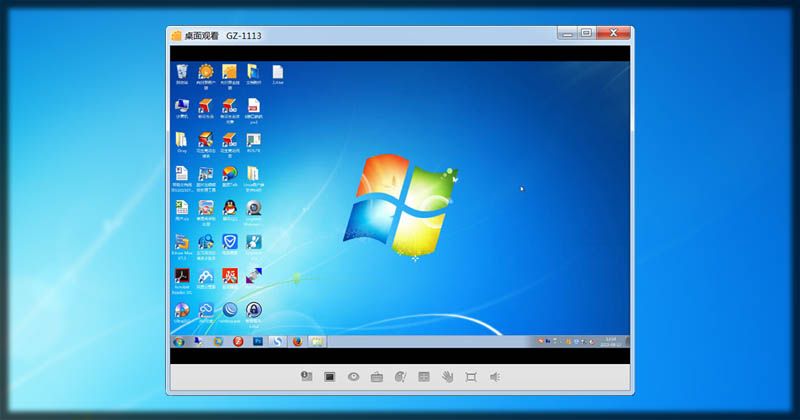The image size is (800, 420).
Task: Open the photo collage shortcut on remote desktop
Action: (206, 174)
